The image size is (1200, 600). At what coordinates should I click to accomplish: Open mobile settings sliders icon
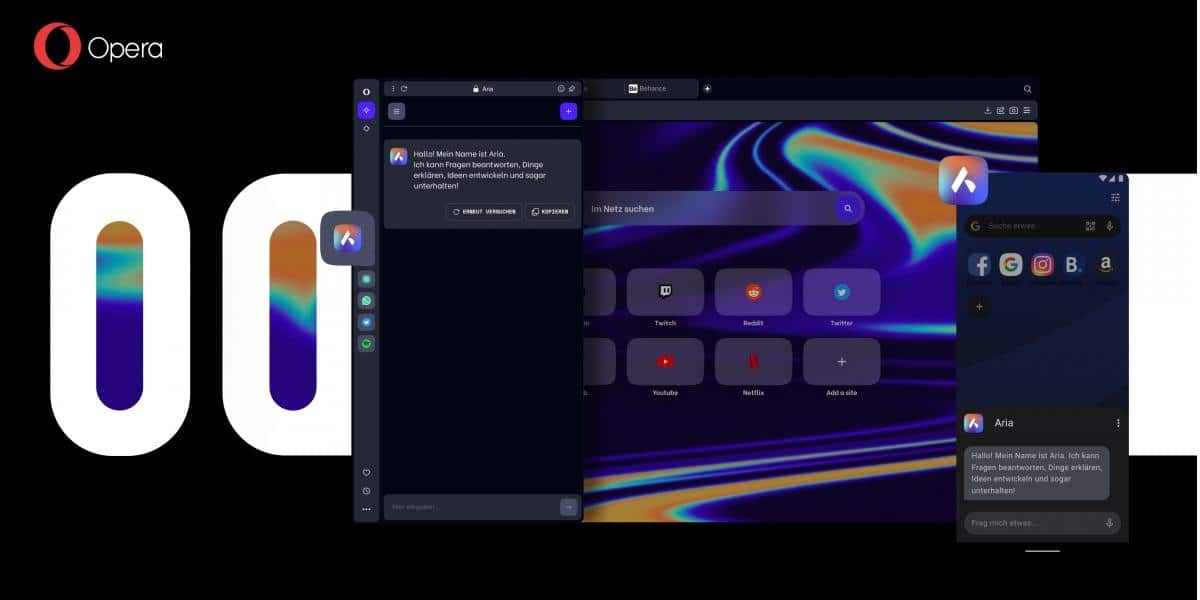point(1115,198)
